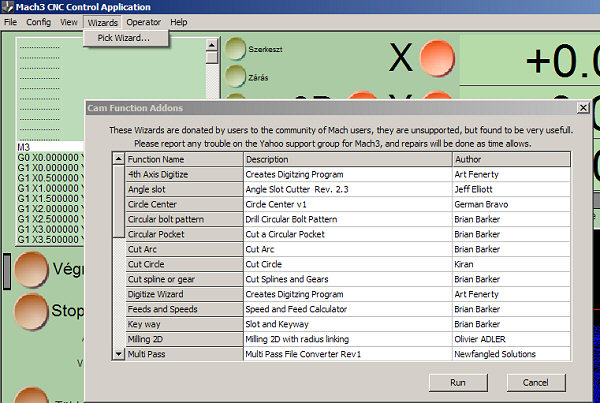600x403 pixels.
Task: Click 'Cut a Circular Pocket' description
Action: pos(347,234)
